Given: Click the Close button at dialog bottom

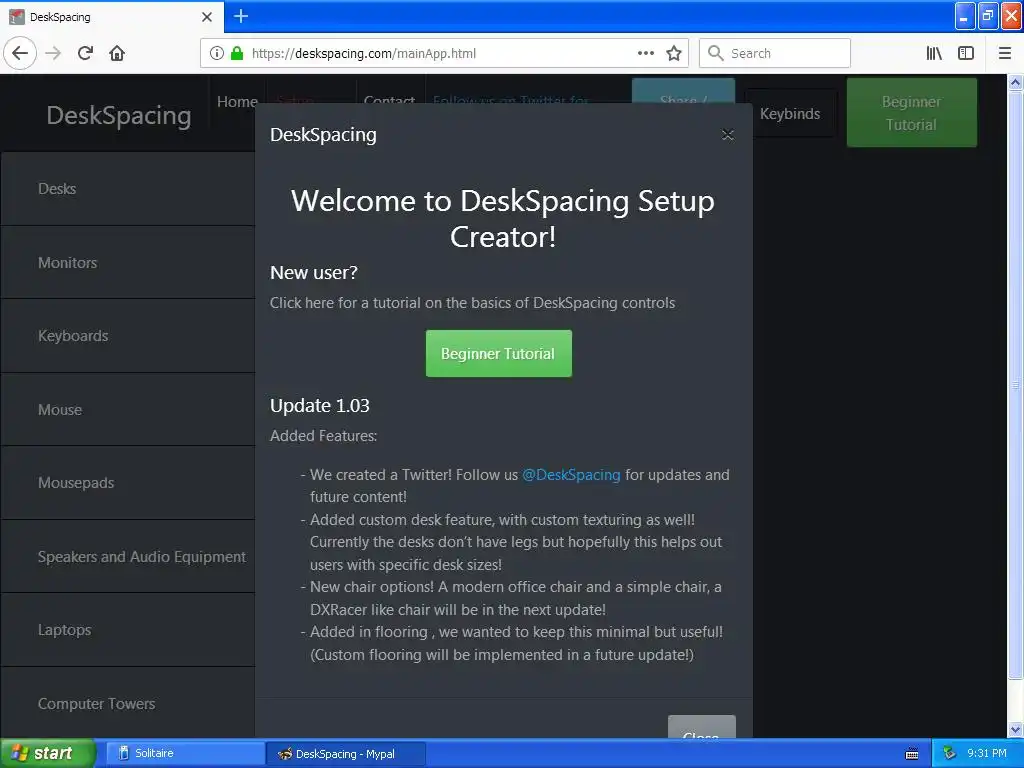Looking at the screenshot, I should click(701, 727).
